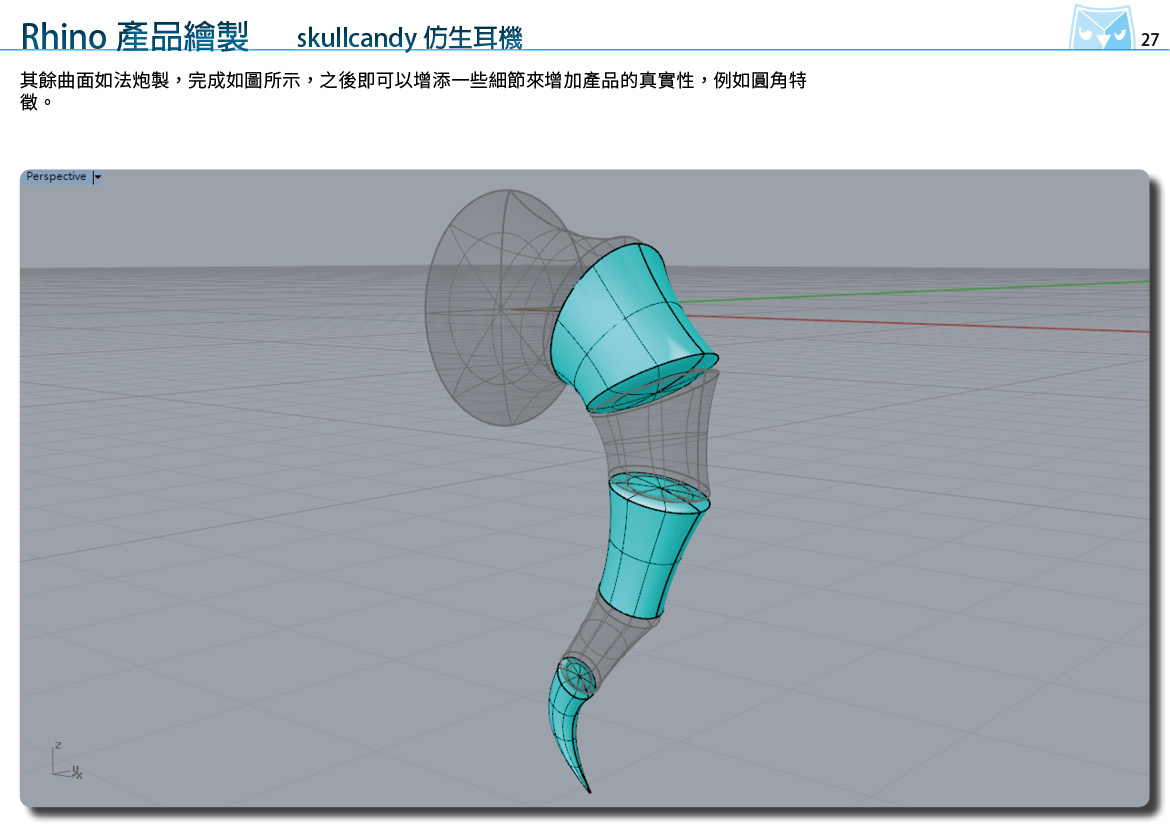This screenshot has width=1170, height=827.
Task: Click the paragraph starting with "其餘曲面如法炮製"
Action: [x=413, y=90]
